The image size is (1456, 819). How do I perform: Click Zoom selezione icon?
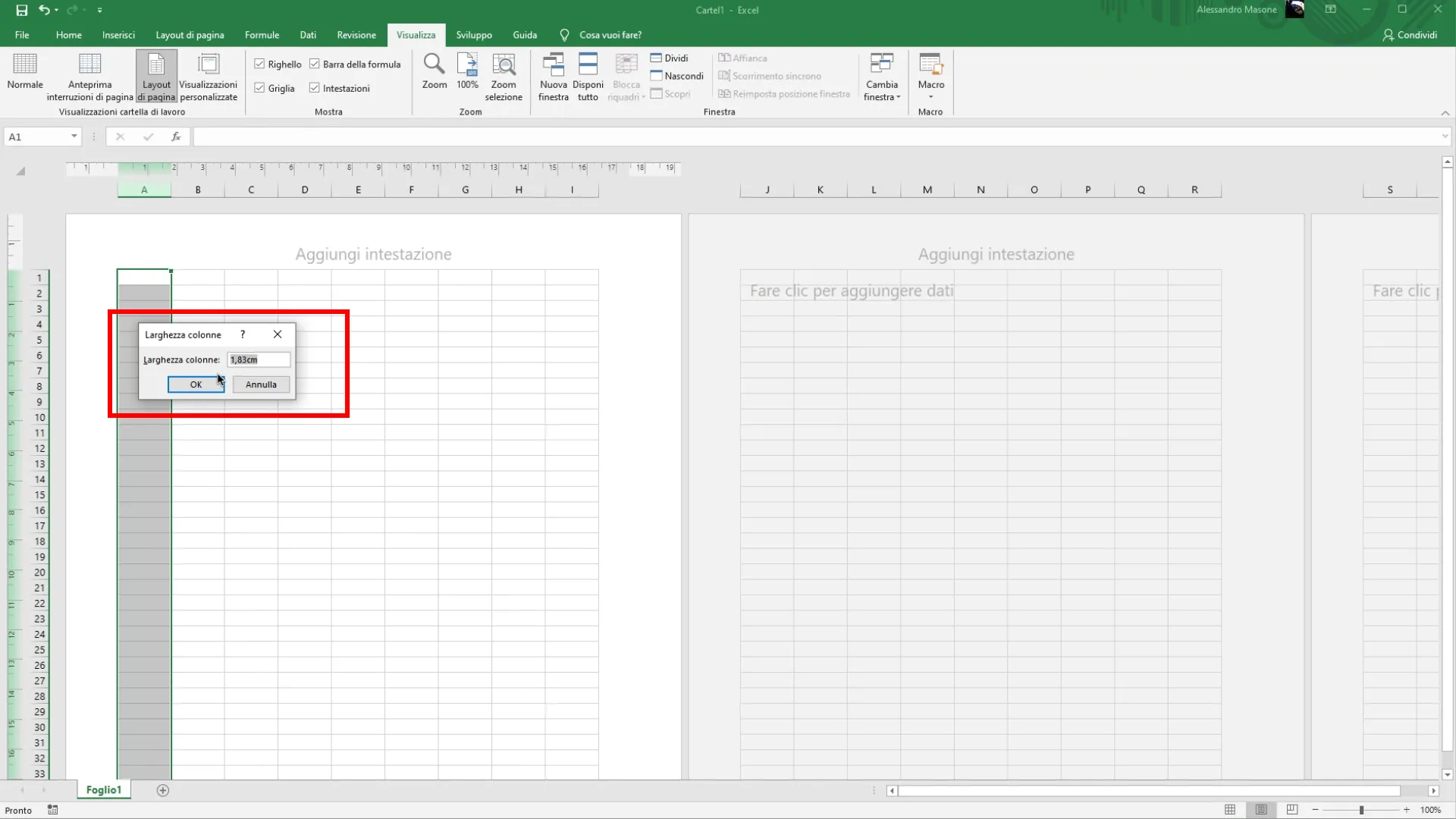[x=504, y=64]
